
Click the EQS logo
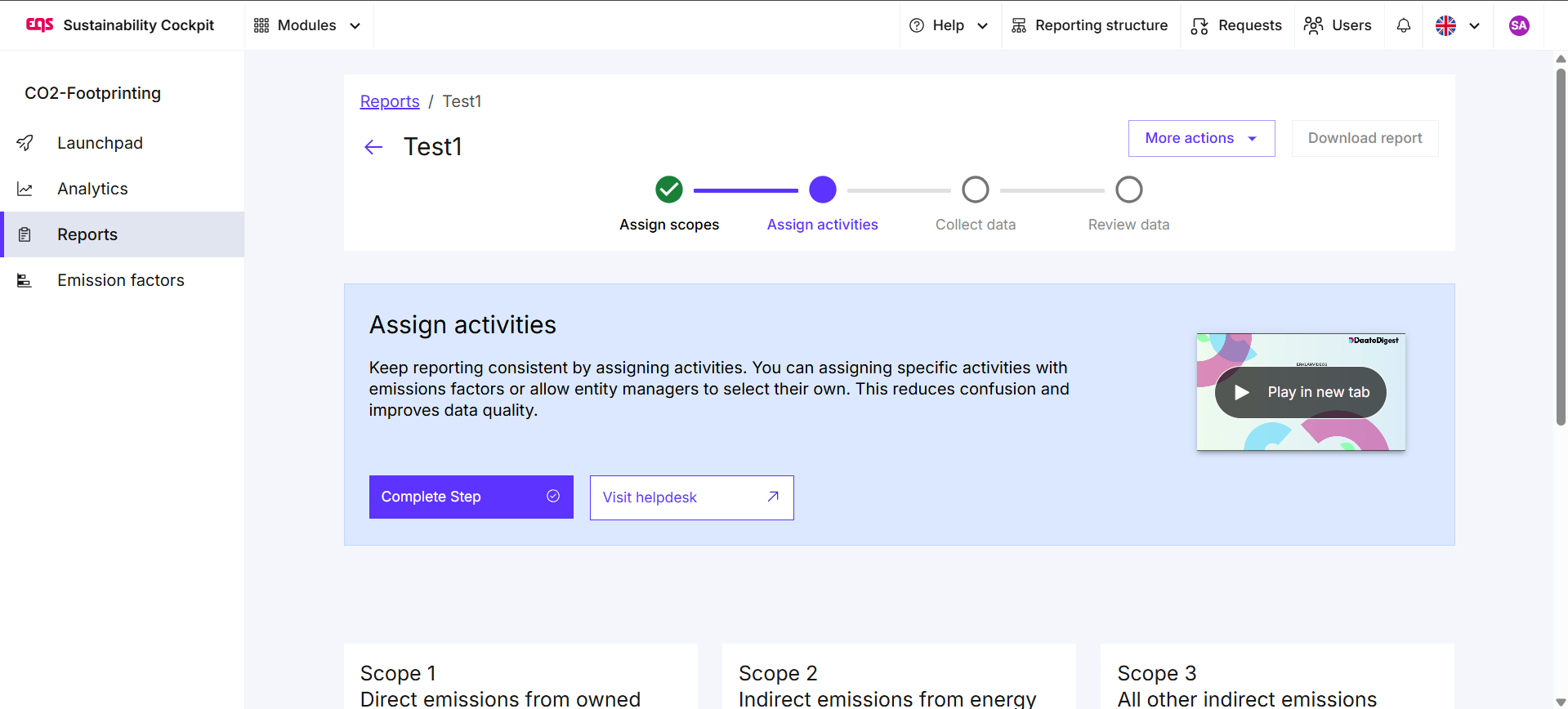39,25
